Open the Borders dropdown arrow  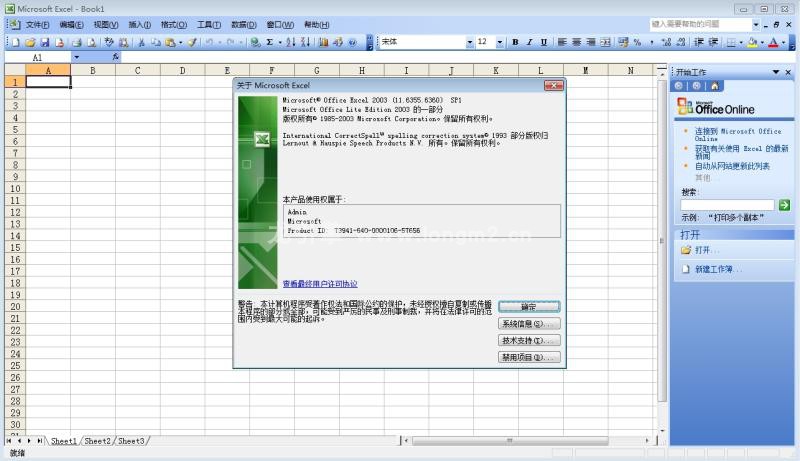coord(741,42)
